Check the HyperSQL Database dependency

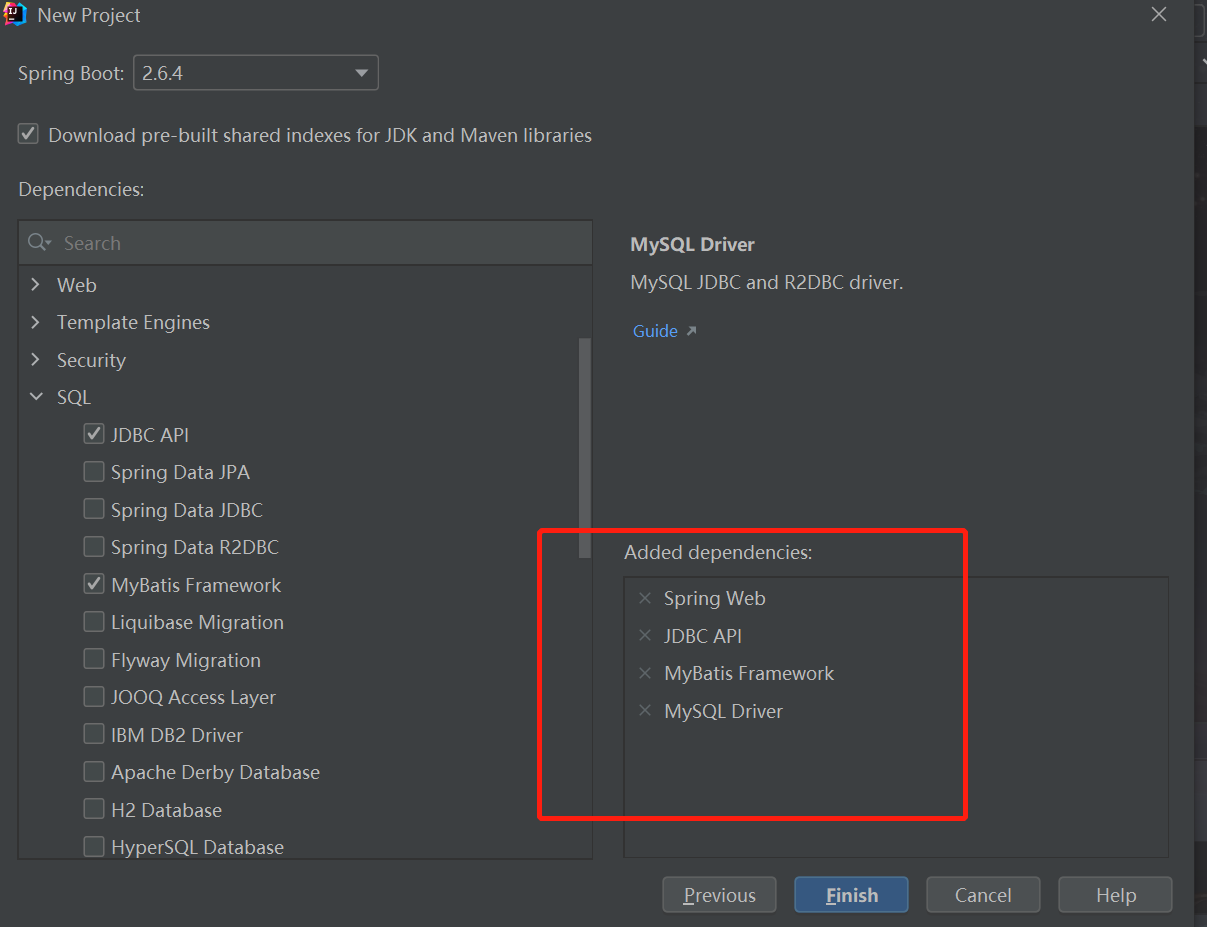coord(94,847)
